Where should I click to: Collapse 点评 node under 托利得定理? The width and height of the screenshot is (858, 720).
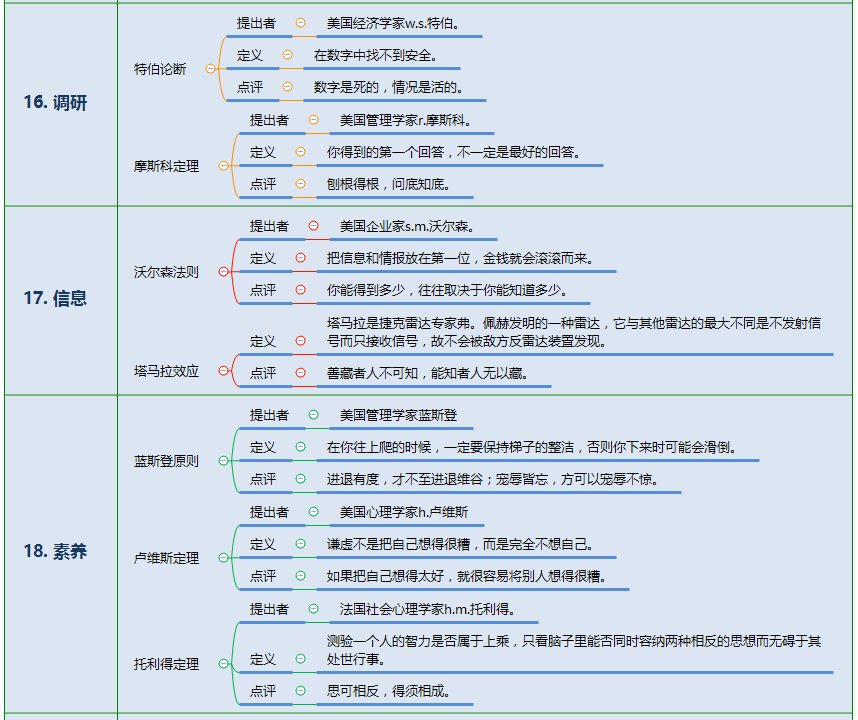point(300,690)
